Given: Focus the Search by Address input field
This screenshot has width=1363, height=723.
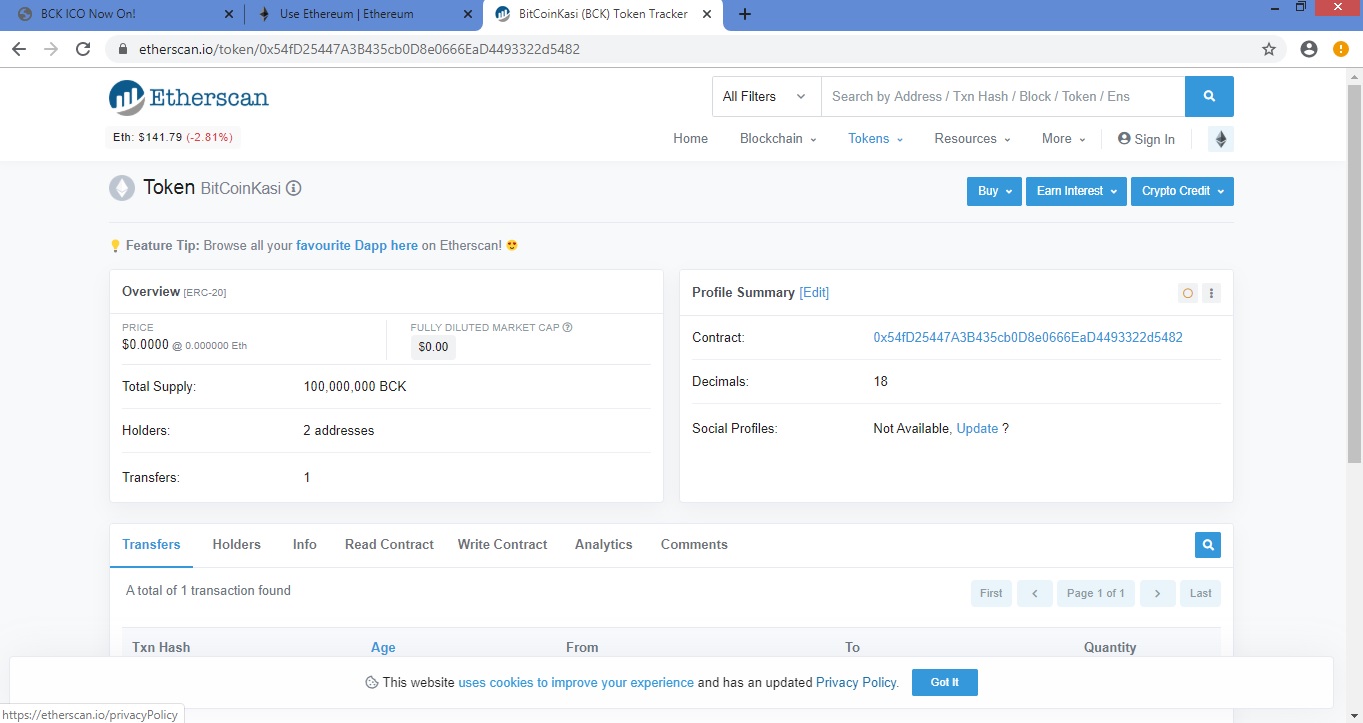Looking at the screenshot, I should (1003, 96).
